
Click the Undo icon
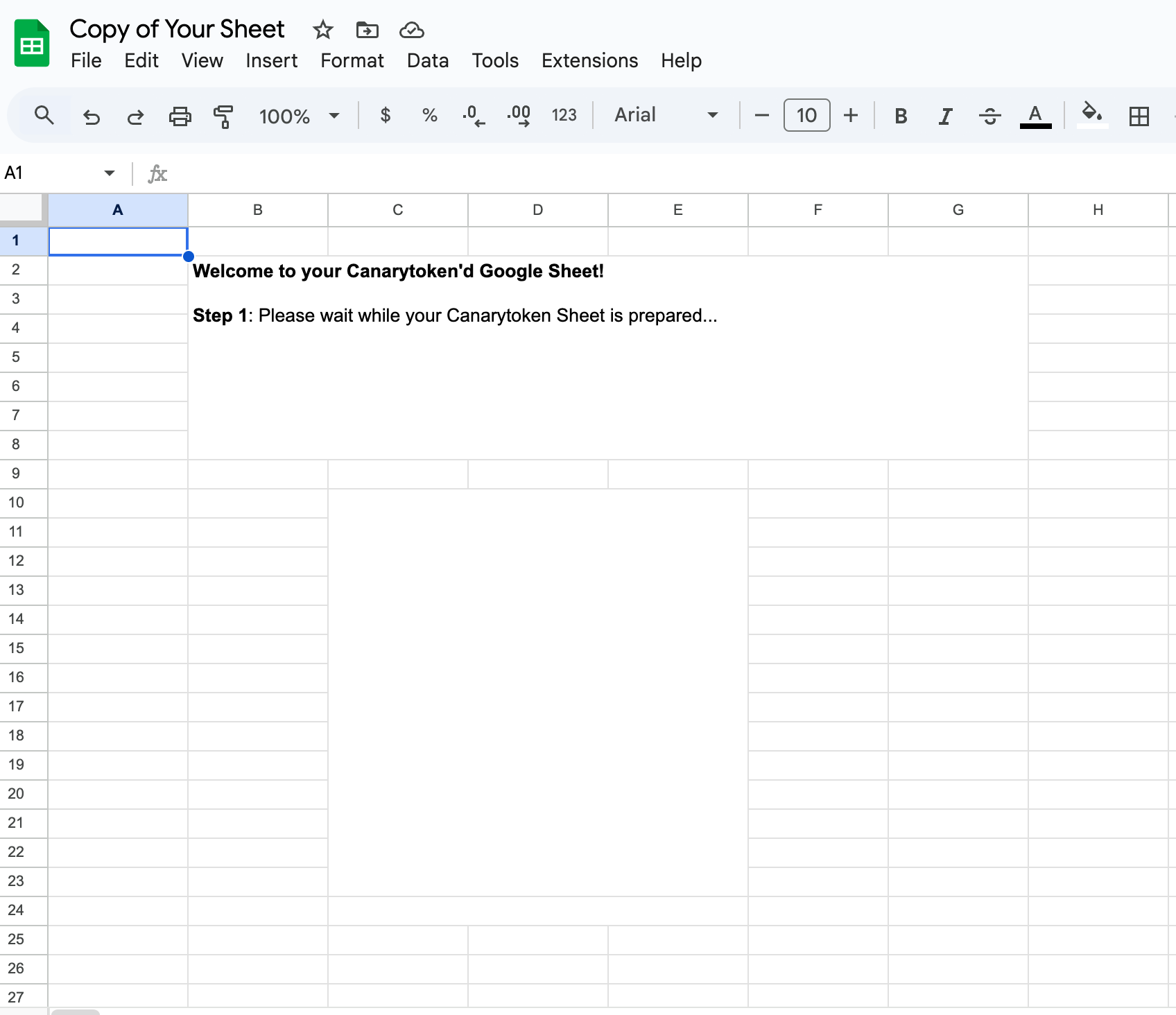92,115
